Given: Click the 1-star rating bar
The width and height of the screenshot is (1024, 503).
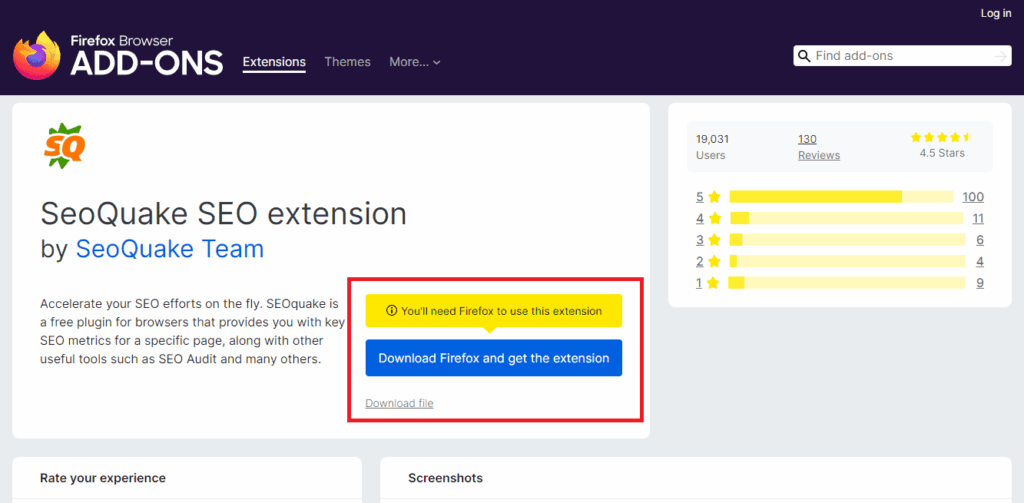Looking at the screenshot, I should (x=847, y=283).
